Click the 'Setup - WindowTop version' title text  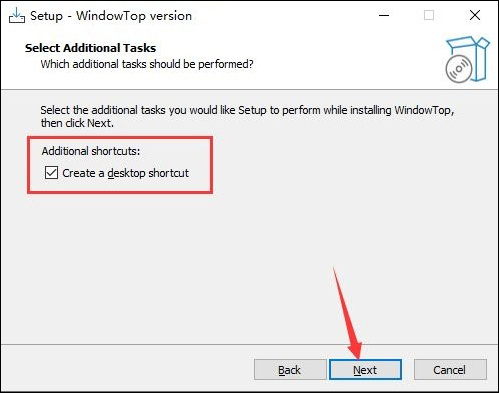[111, 16]
